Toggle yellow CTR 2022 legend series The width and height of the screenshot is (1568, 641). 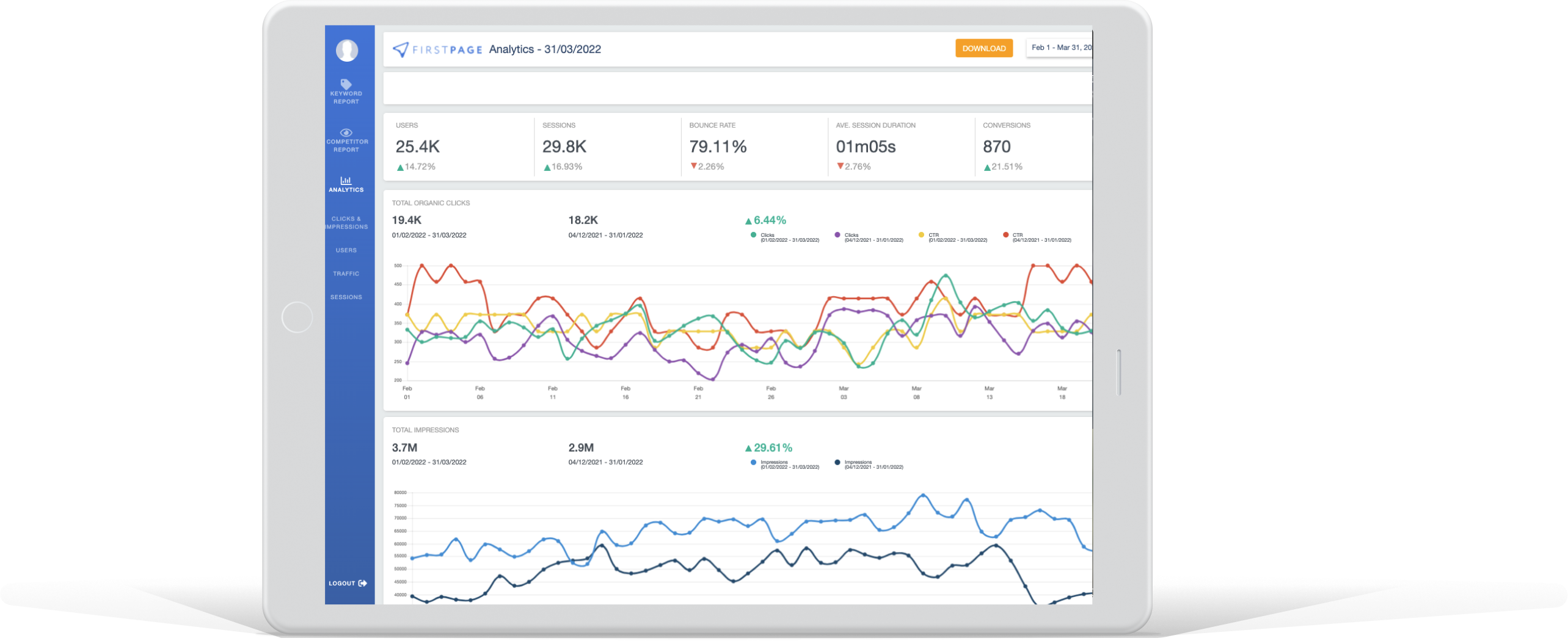[921, 235]
